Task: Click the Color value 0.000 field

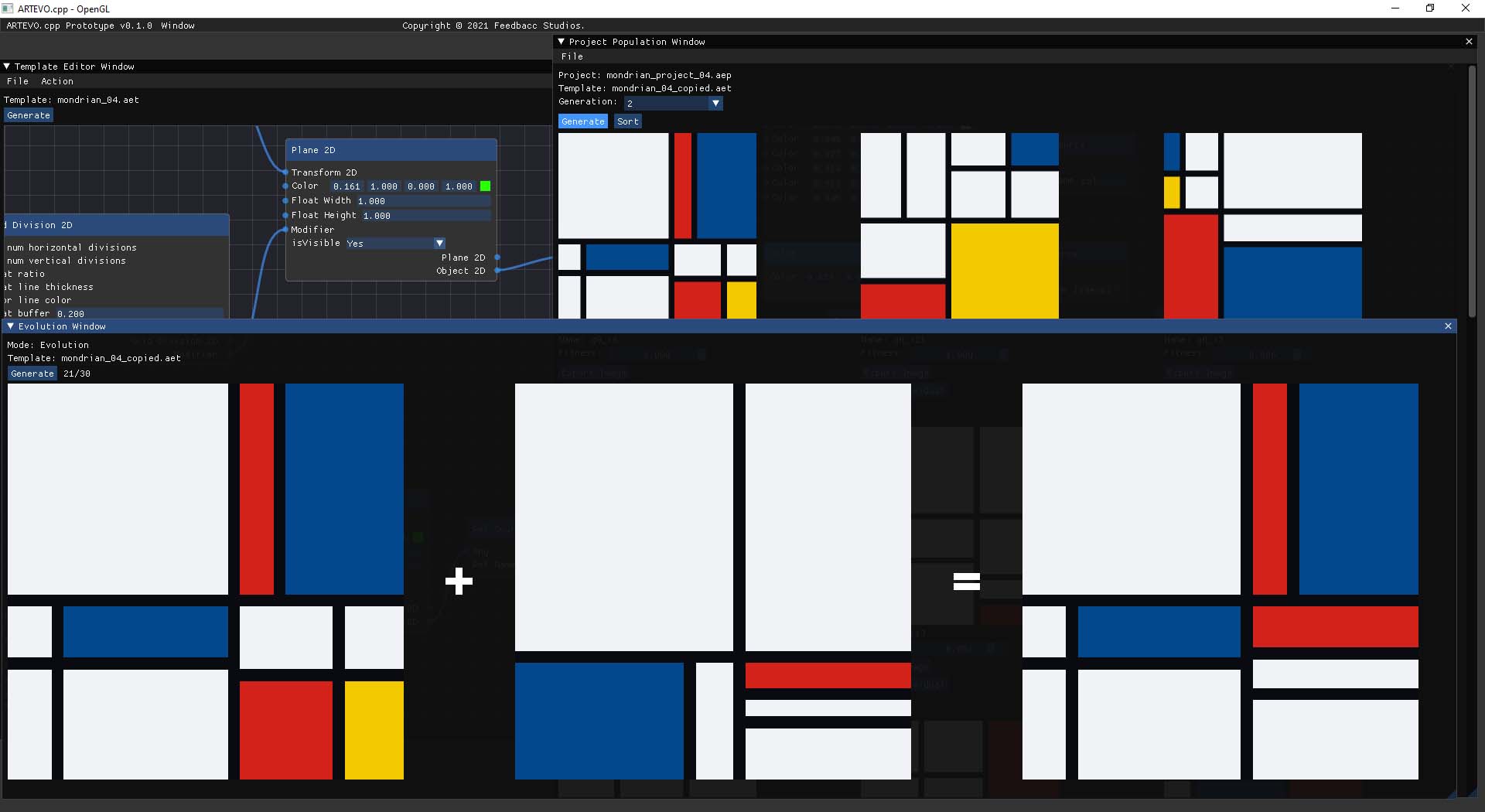Action: pos(421,186)
